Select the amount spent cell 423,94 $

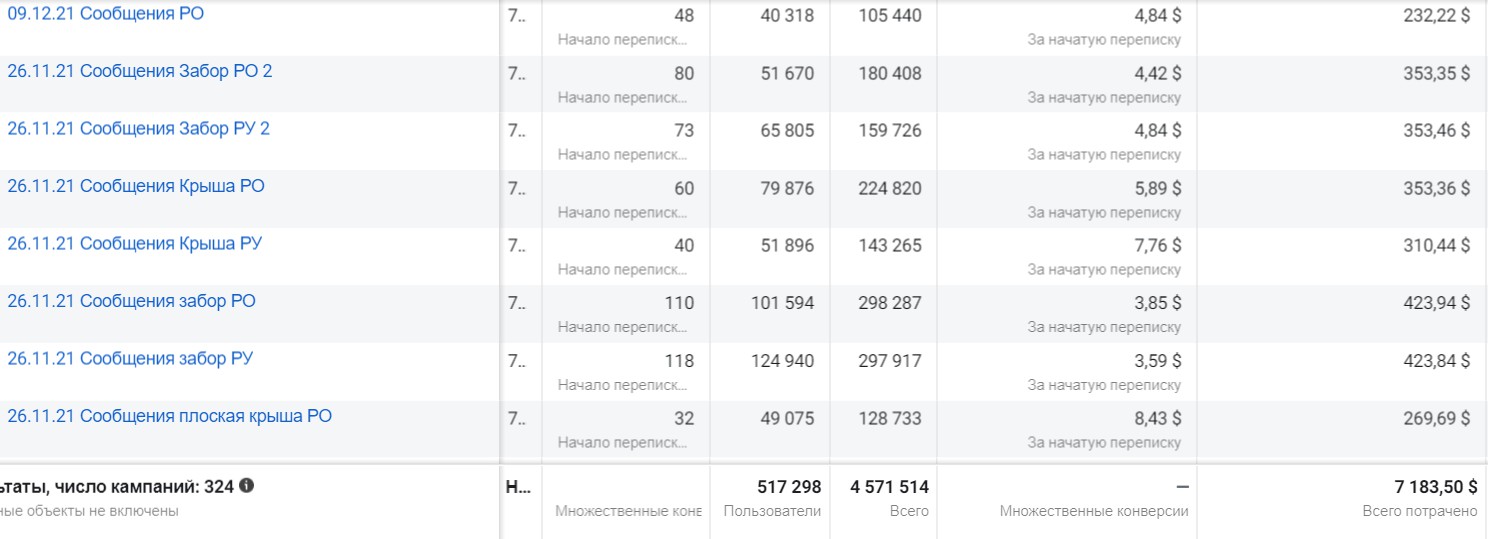[x=1341, y=314]
